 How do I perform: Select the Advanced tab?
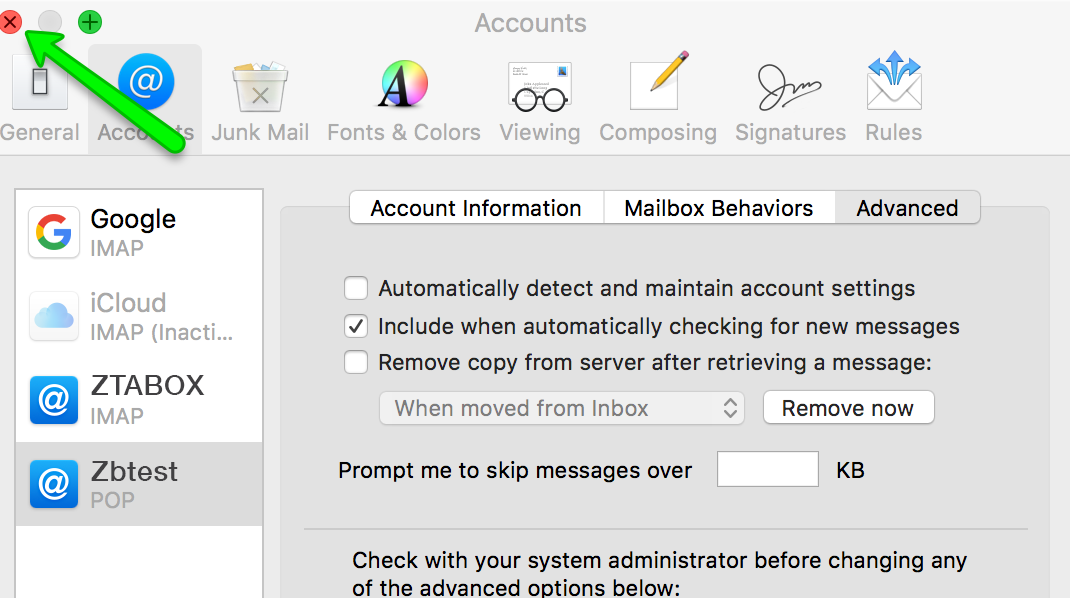coord(907,208)
